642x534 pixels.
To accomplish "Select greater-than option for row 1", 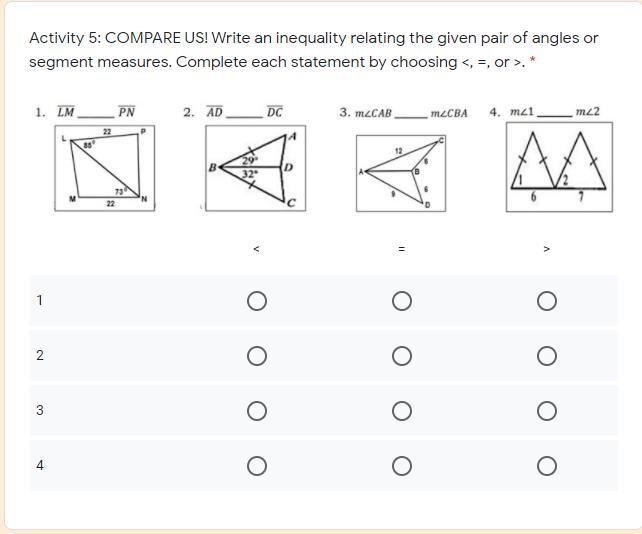I will click(547, 301).
